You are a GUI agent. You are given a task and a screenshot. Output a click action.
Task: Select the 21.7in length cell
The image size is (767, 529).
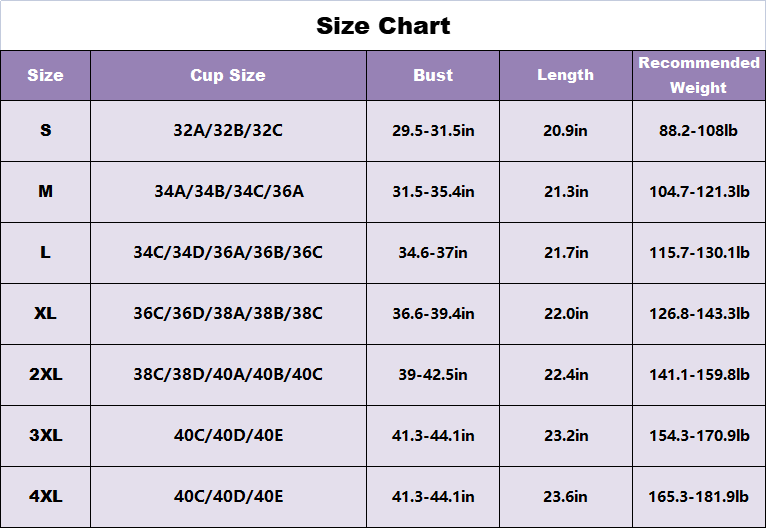tap(565, 253)
